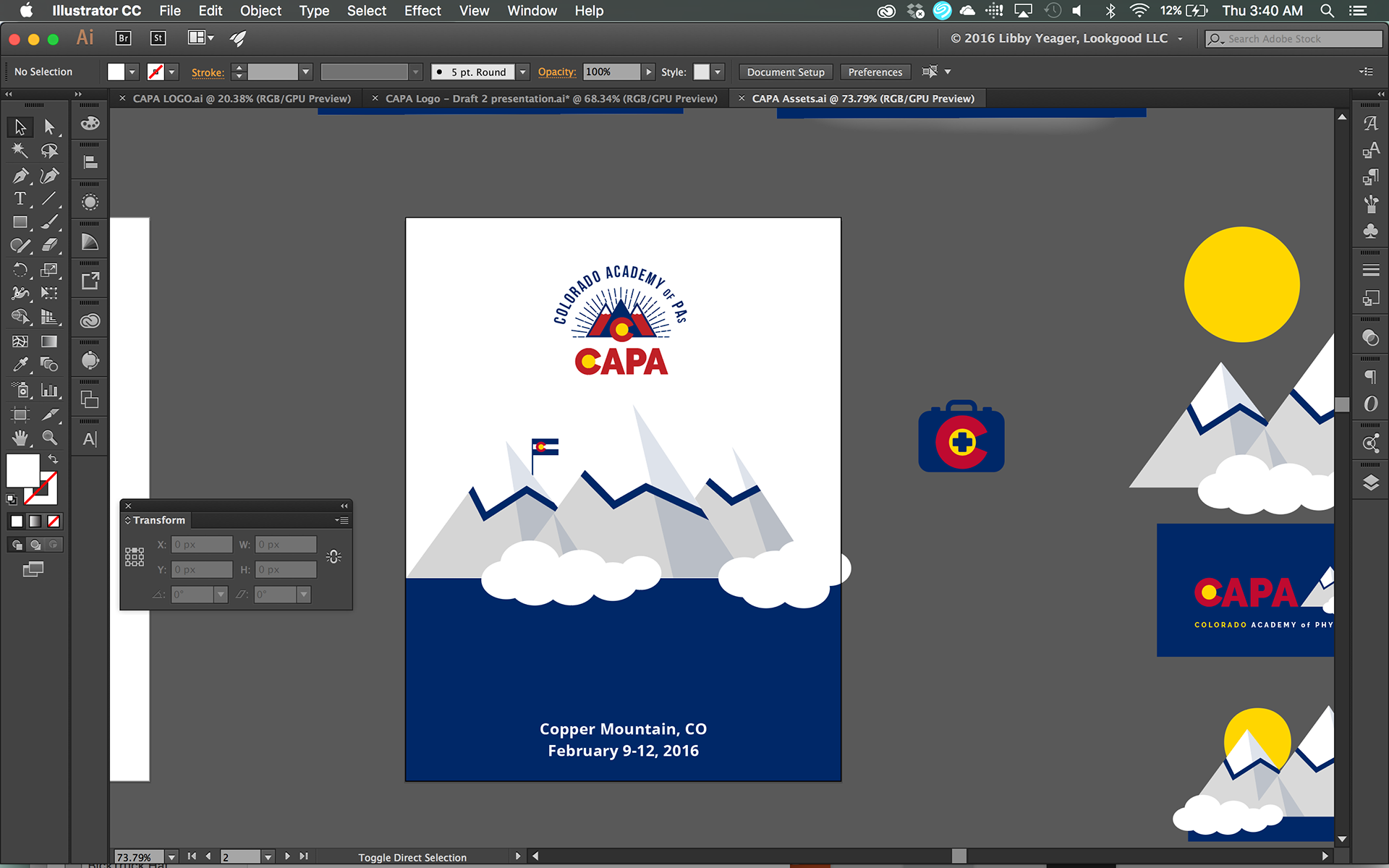Set paint mode to None
Image resolution: width=1389 pixels, height=868 pixels.
tap(54, 521)
